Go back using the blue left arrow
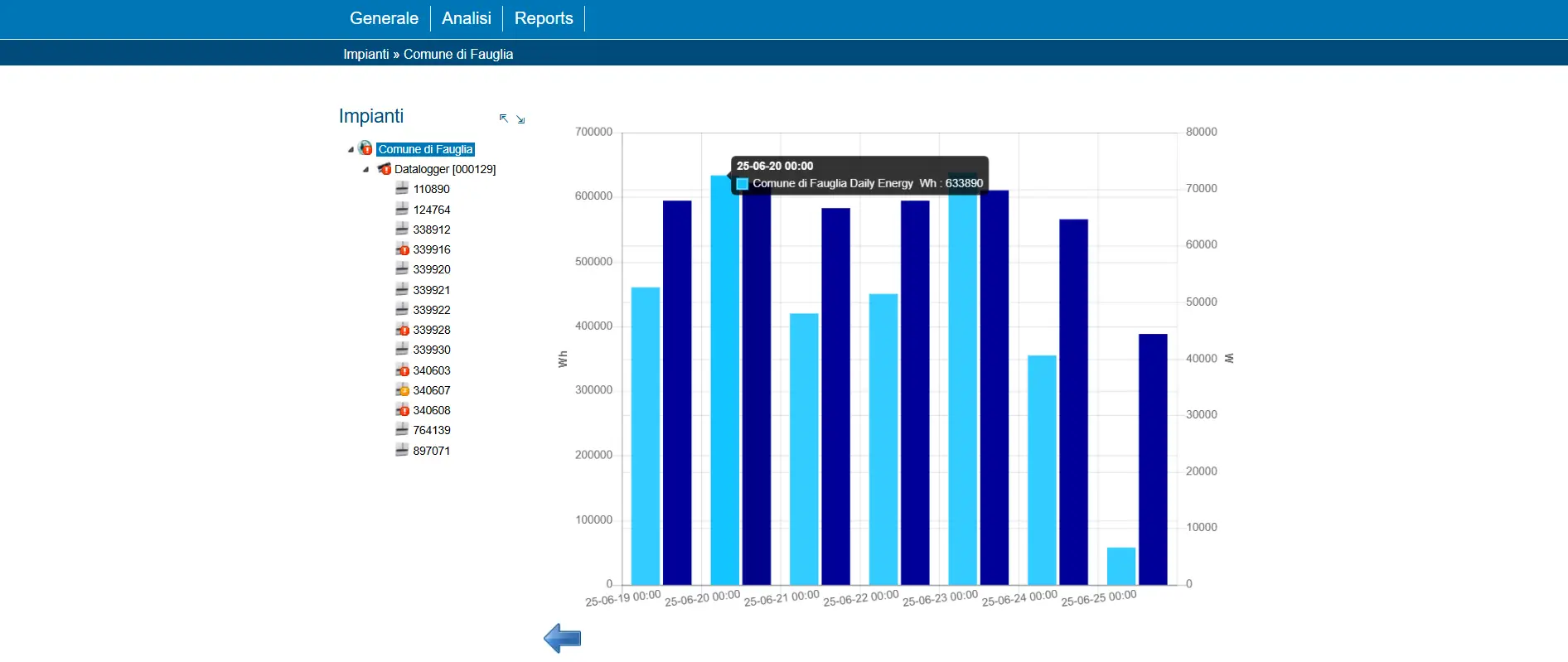 point(563,638)
